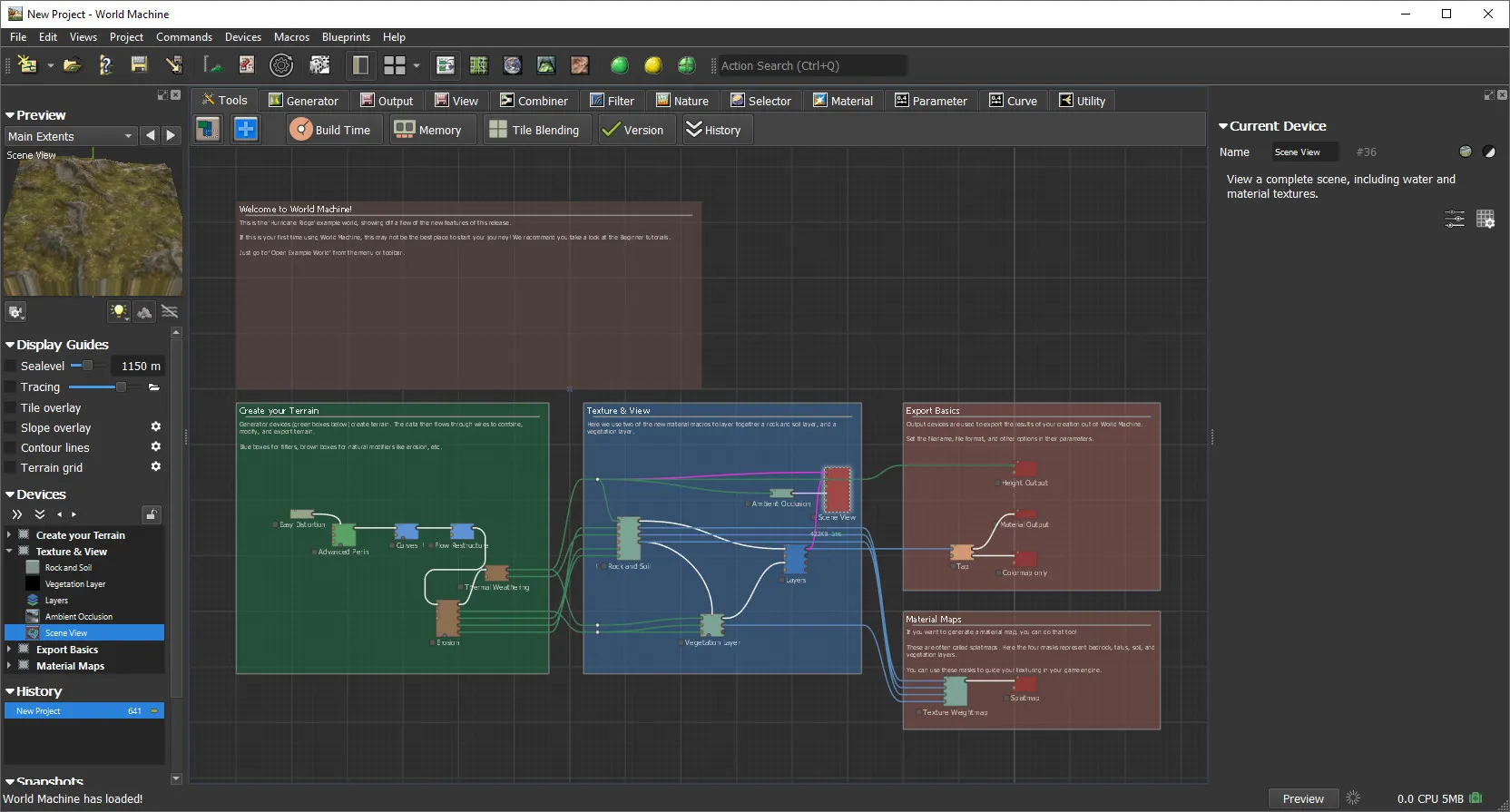Image resolution: width=1510 pixels, height=812 pixels.
Task: Enable the Tile overlay checkbox
Action: click(11, 408)
